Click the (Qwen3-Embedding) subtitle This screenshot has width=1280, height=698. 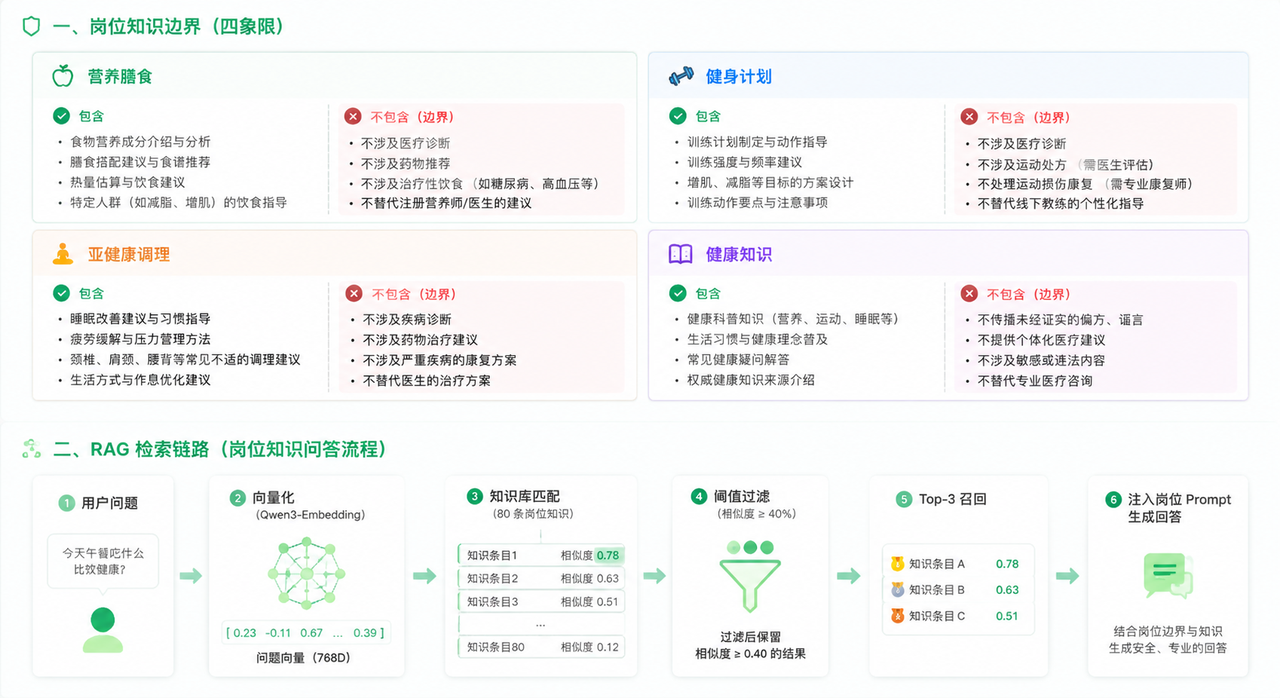tap(311, 514)
